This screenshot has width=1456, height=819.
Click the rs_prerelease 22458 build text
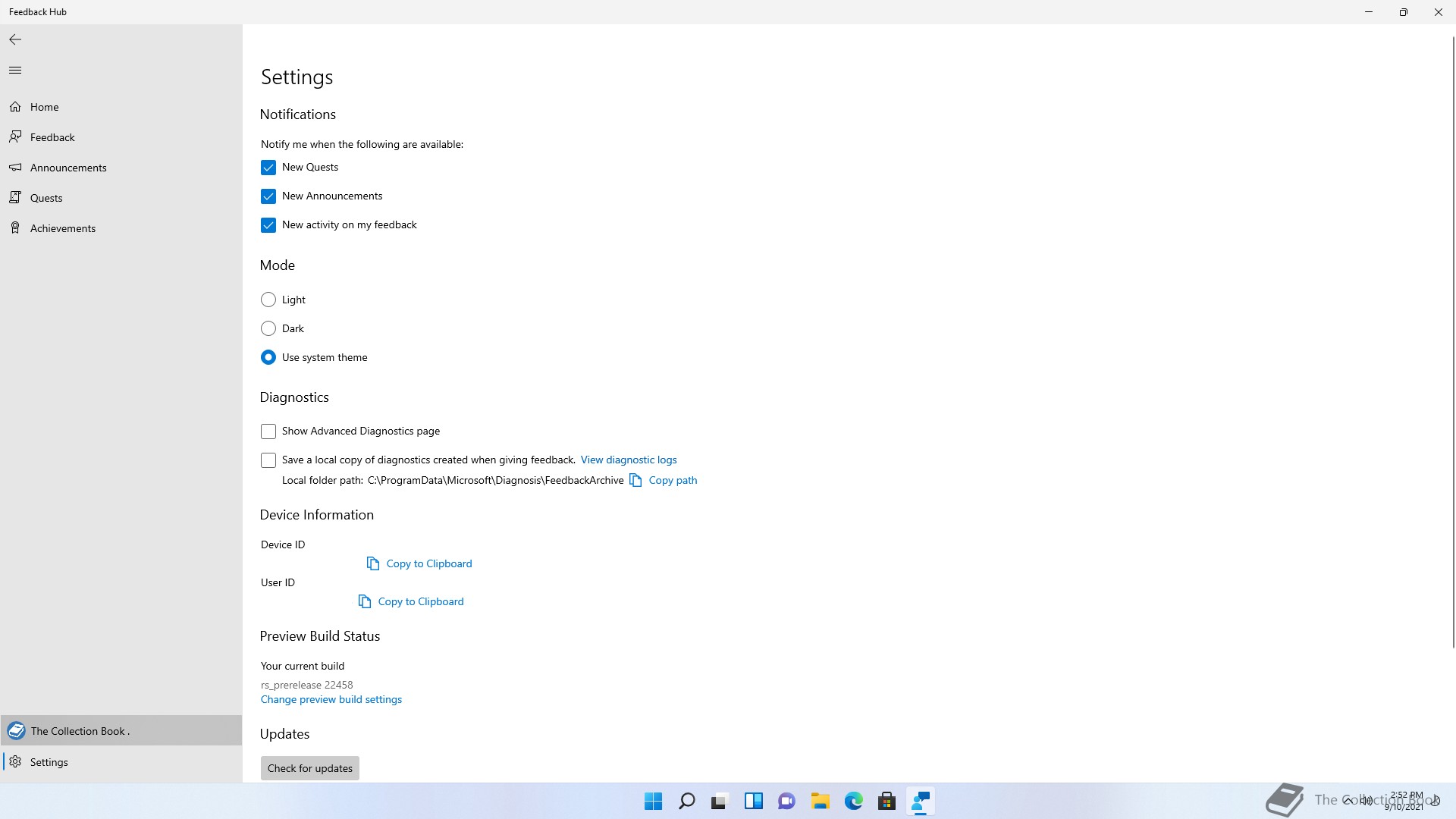coord(307,685)
